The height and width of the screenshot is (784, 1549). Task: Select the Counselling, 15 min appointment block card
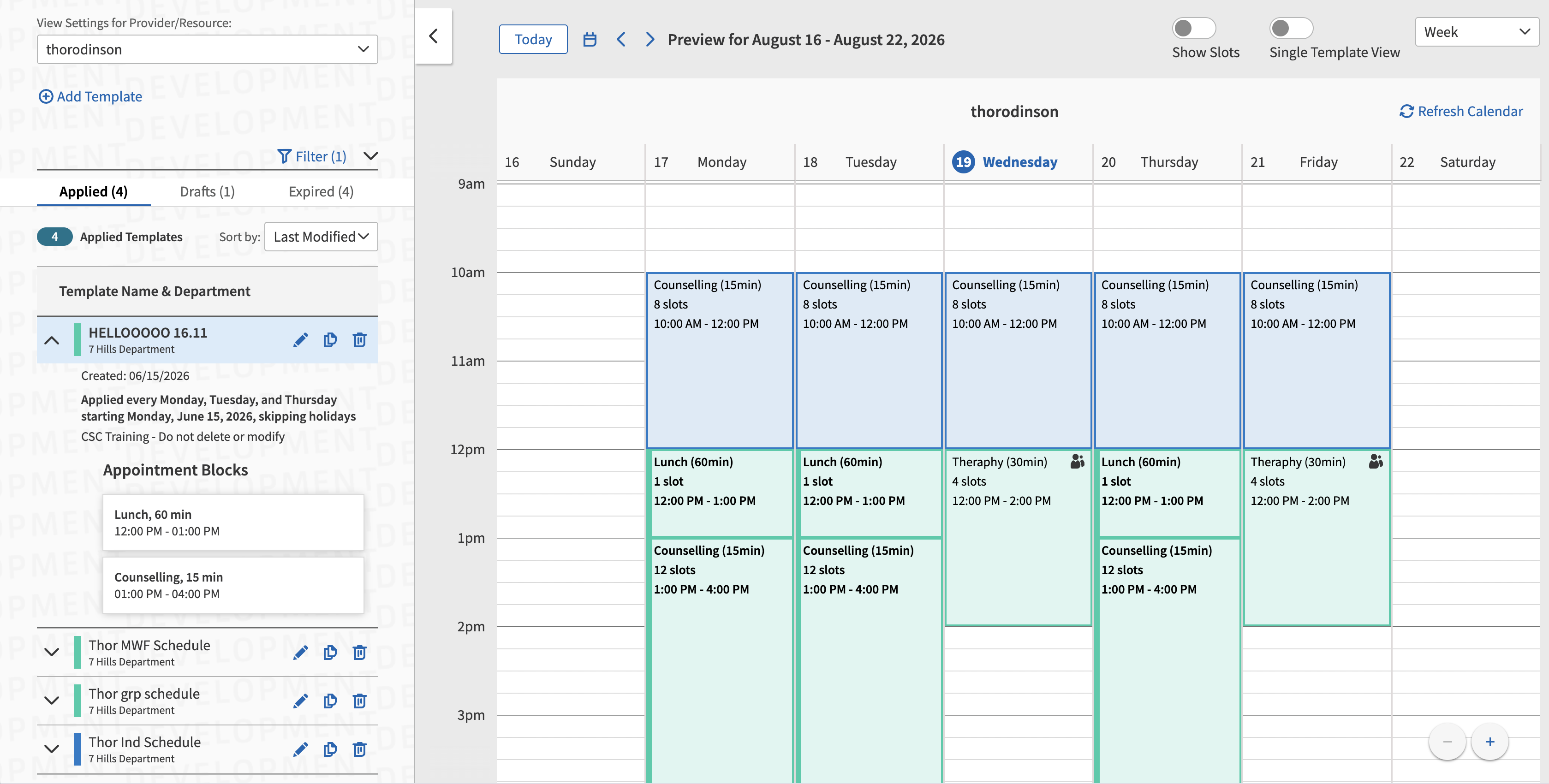click(x=233, y=585)
